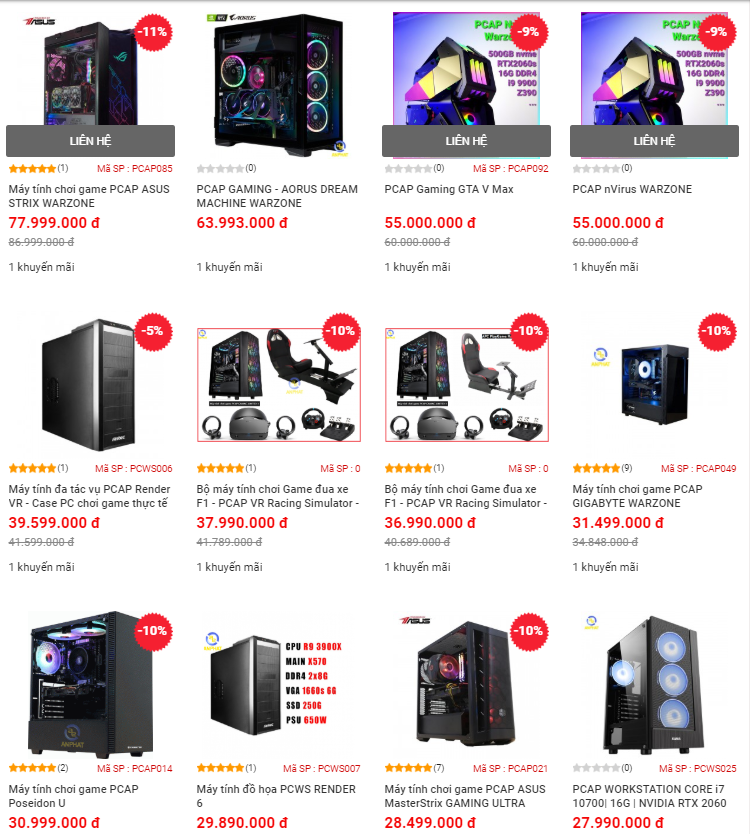Open the PCAP GAMING - AORUS DREAM MACHINE WARZONE link
The image size is (750, 834).
277,196
